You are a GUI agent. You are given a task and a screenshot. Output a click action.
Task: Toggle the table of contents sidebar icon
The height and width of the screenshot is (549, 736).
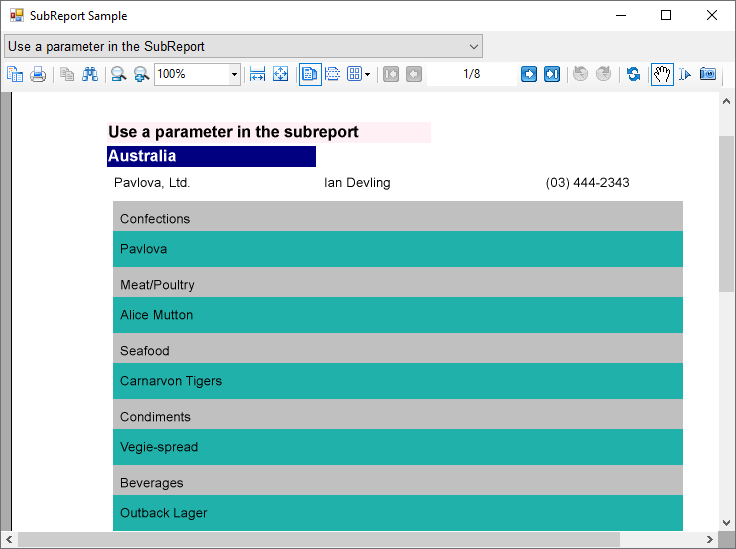click(x=15, y=74)
